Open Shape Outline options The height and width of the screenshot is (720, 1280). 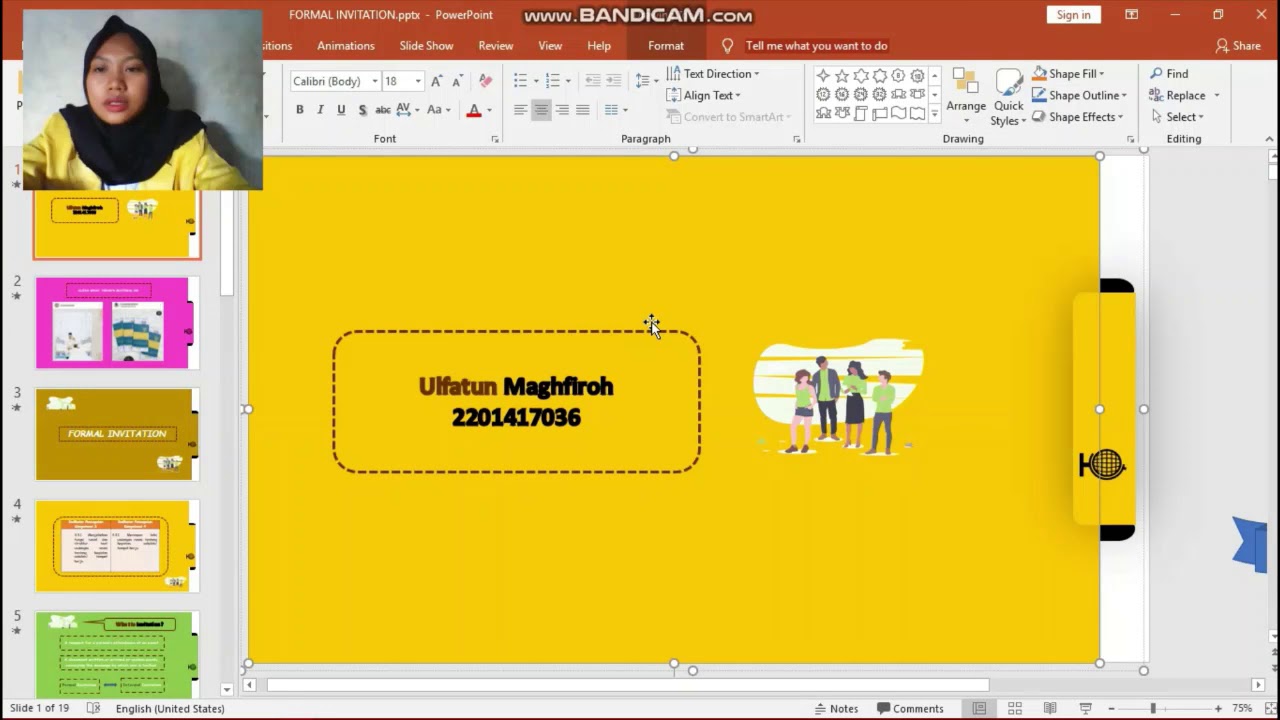(x=1080, y=95)
